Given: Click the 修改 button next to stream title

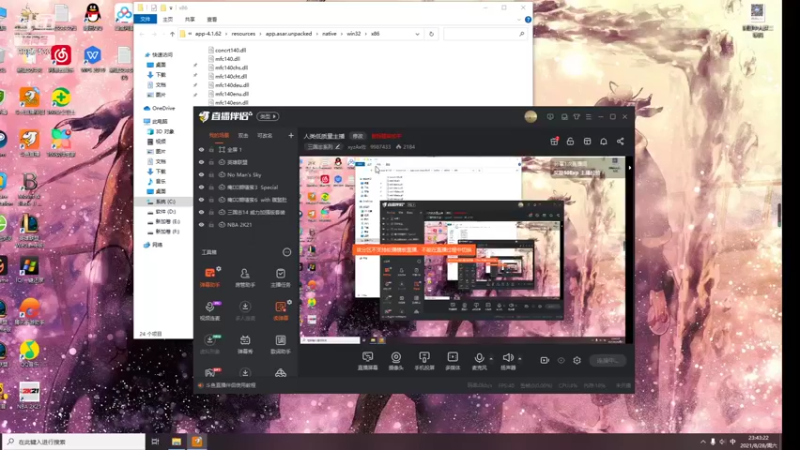Looking at the screenshot, I should 358,136.
